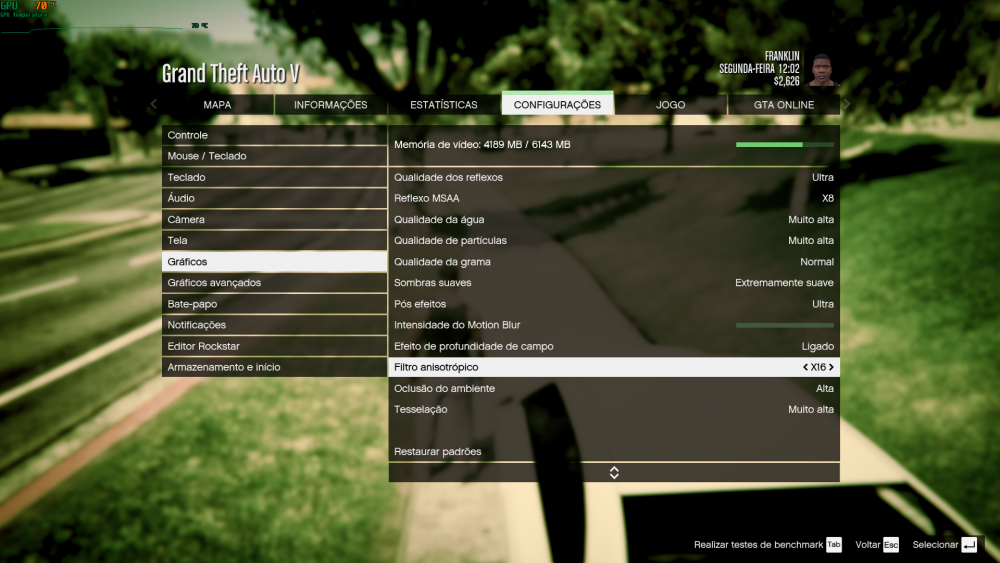Click the 'Memória de vídeo: 4189 MB / 6143 MB' text
The height and width of the screenshot is (563, 1000).
(482, 145)
